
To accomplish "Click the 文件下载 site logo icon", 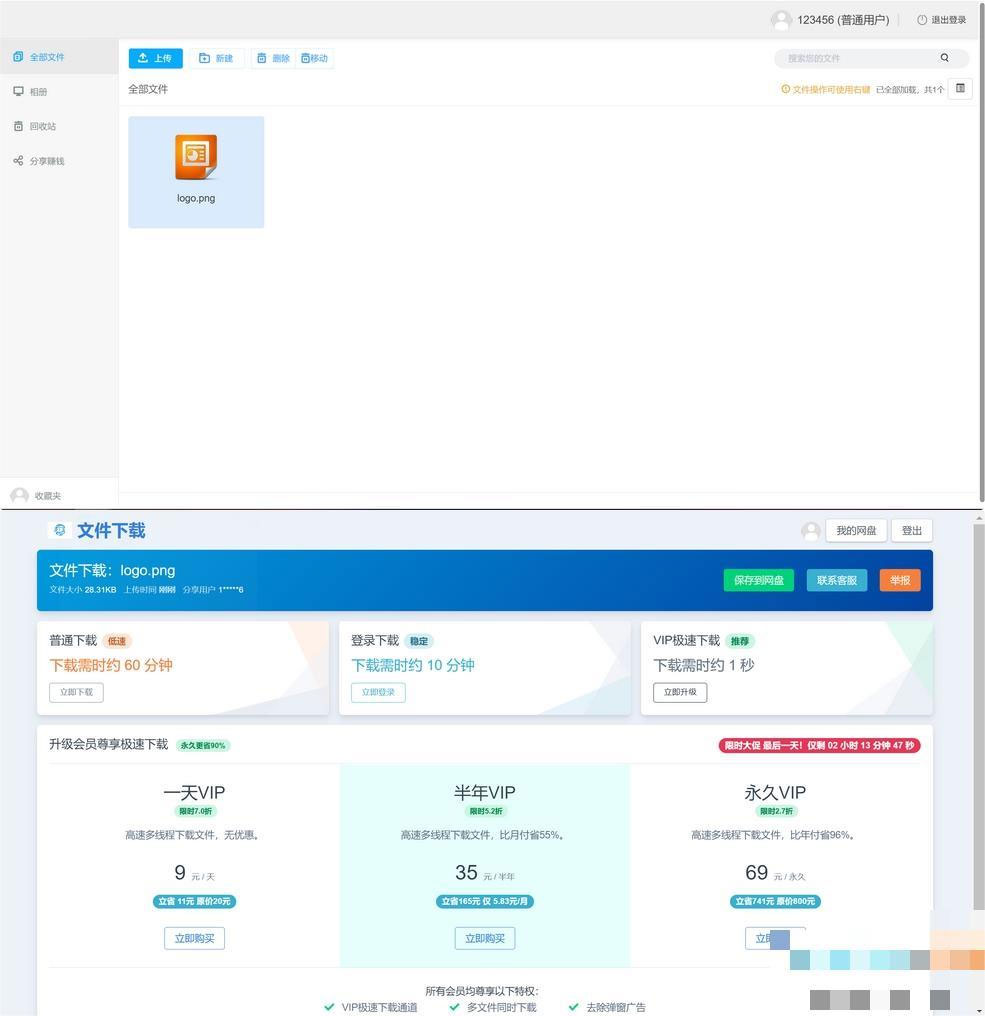I will [58, 529].
